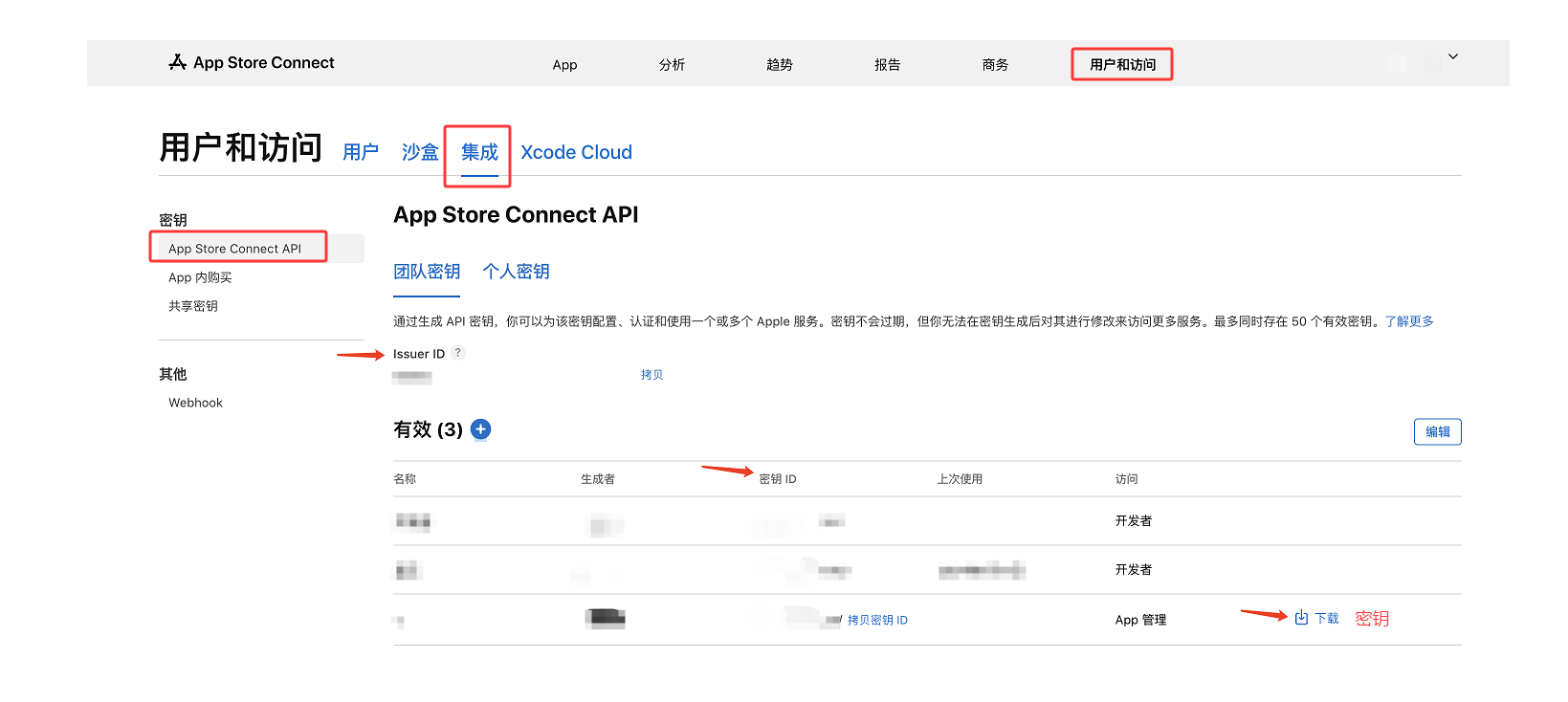Click the 名称 column header
This screenshot has width=1568, height=702.
click(405, 479)
